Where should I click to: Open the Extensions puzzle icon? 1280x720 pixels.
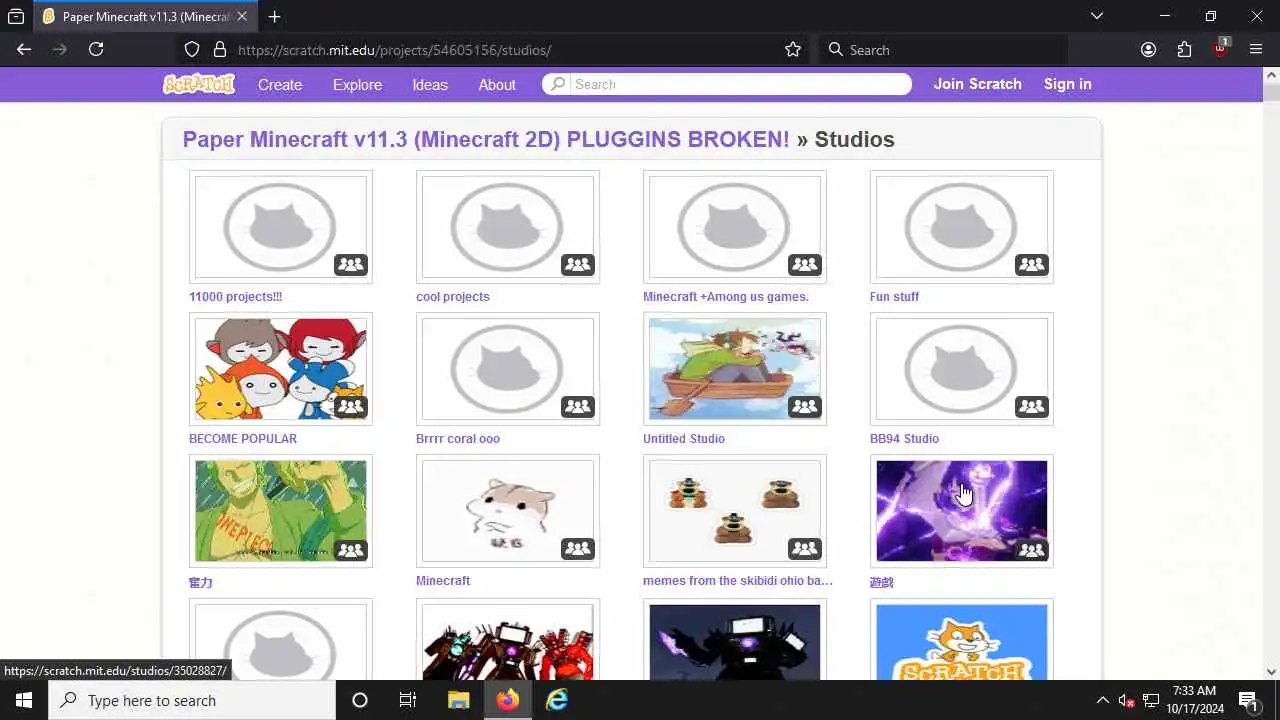pos(1184,50)
